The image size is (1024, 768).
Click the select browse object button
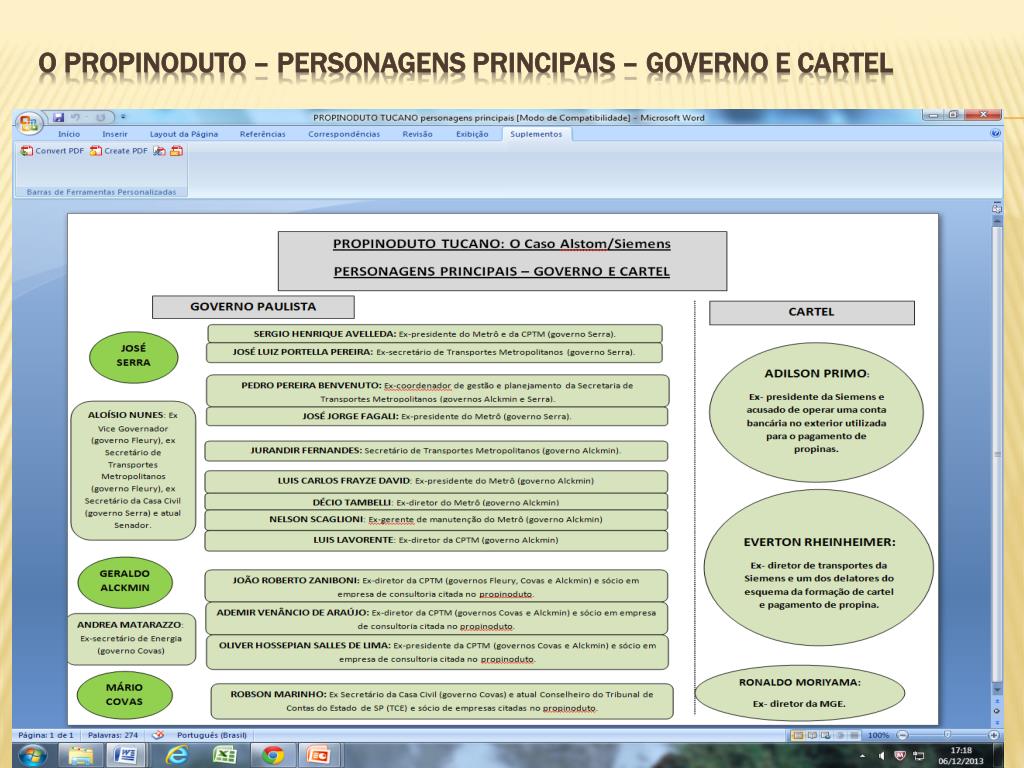tap(997, 711)
